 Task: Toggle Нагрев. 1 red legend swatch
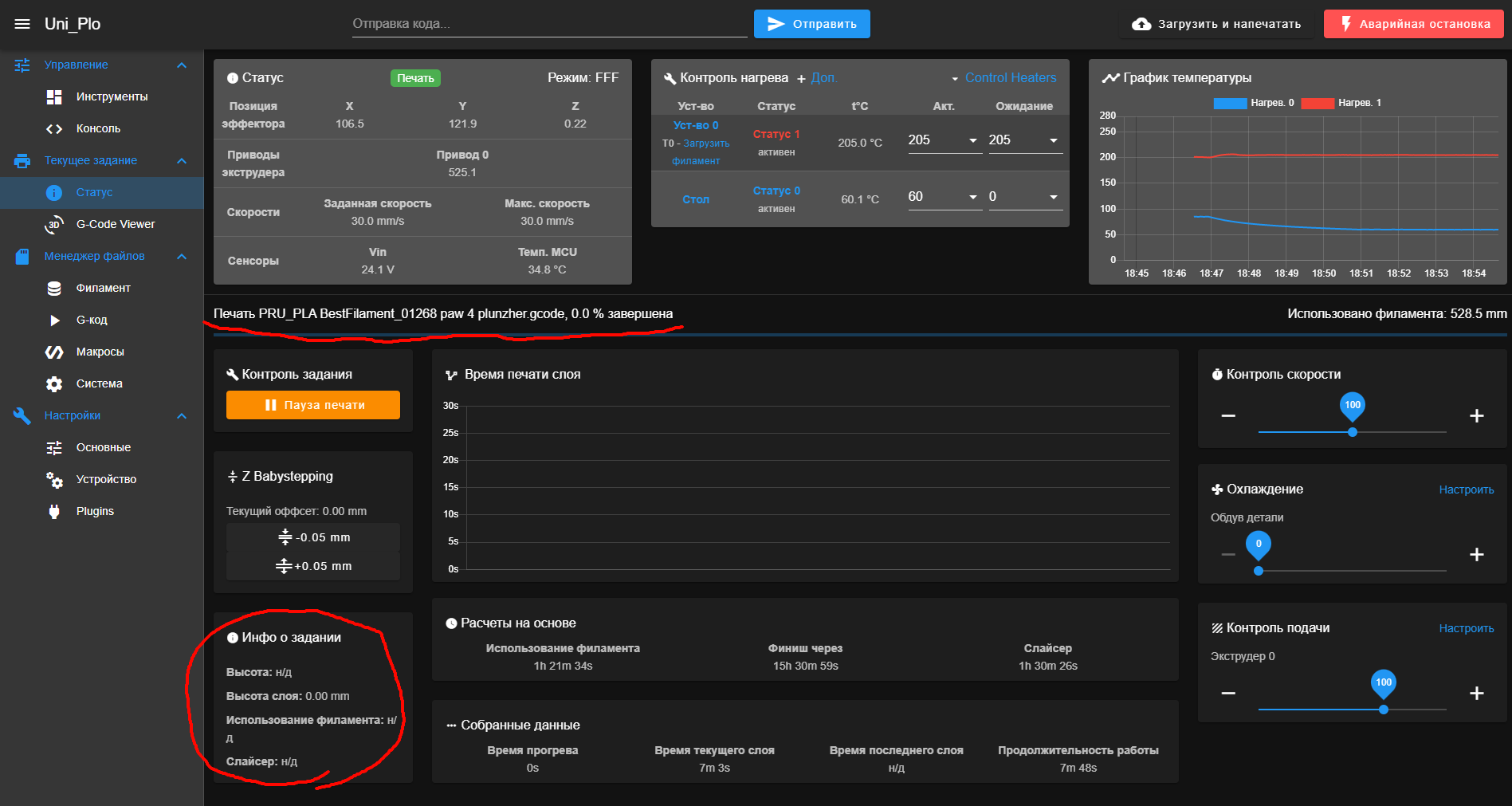pyautogui.click(x=1318, y=103)
